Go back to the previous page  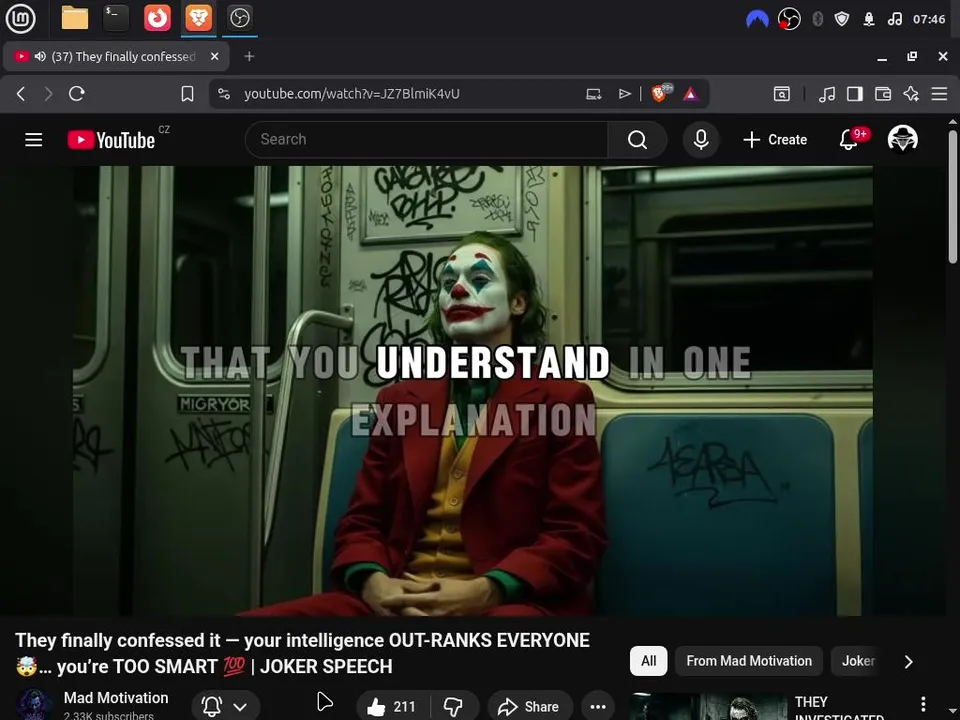click(21, 94)
